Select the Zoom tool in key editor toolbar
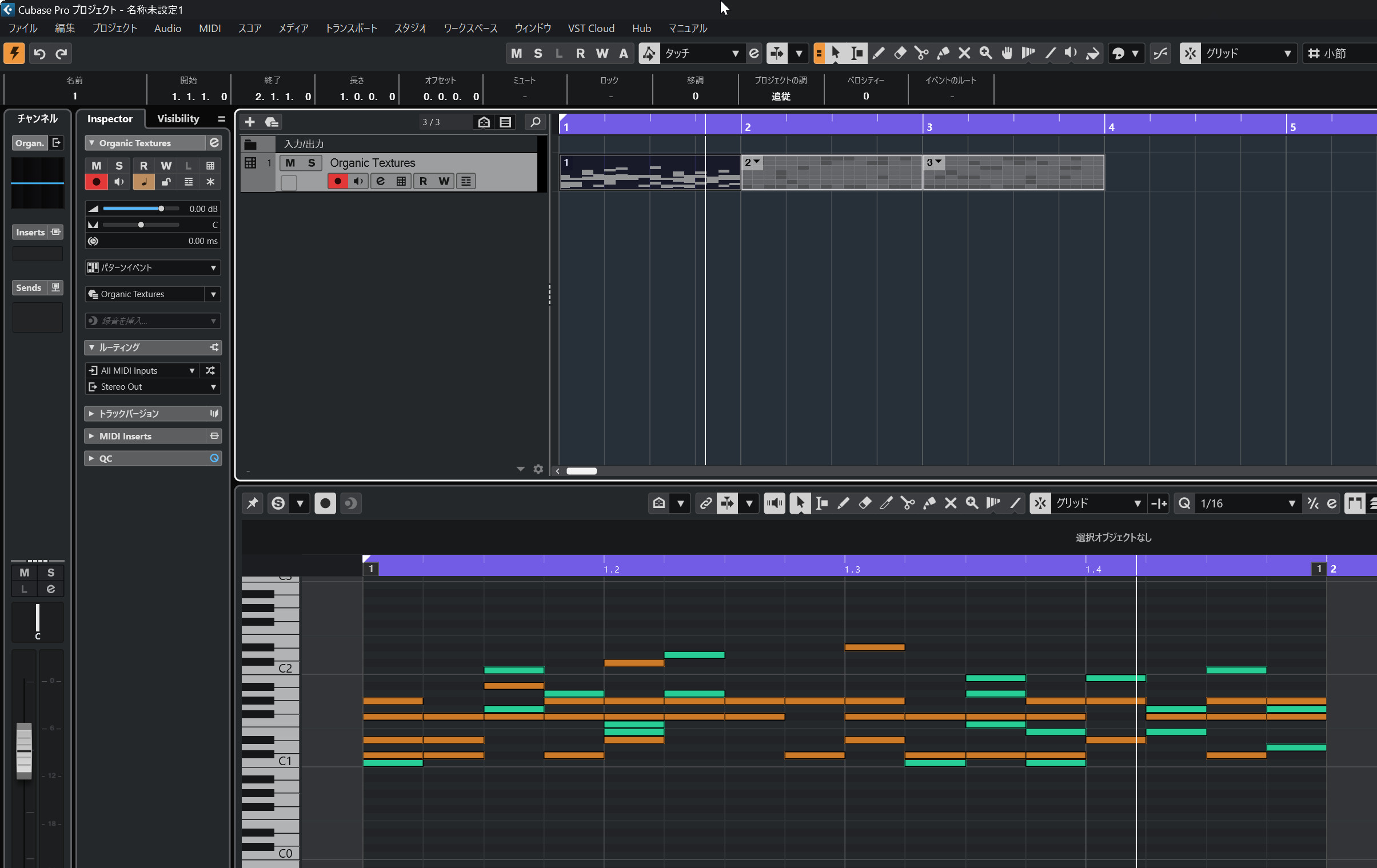The width and height of the screenshot is (1377, 868). [972, 503]
